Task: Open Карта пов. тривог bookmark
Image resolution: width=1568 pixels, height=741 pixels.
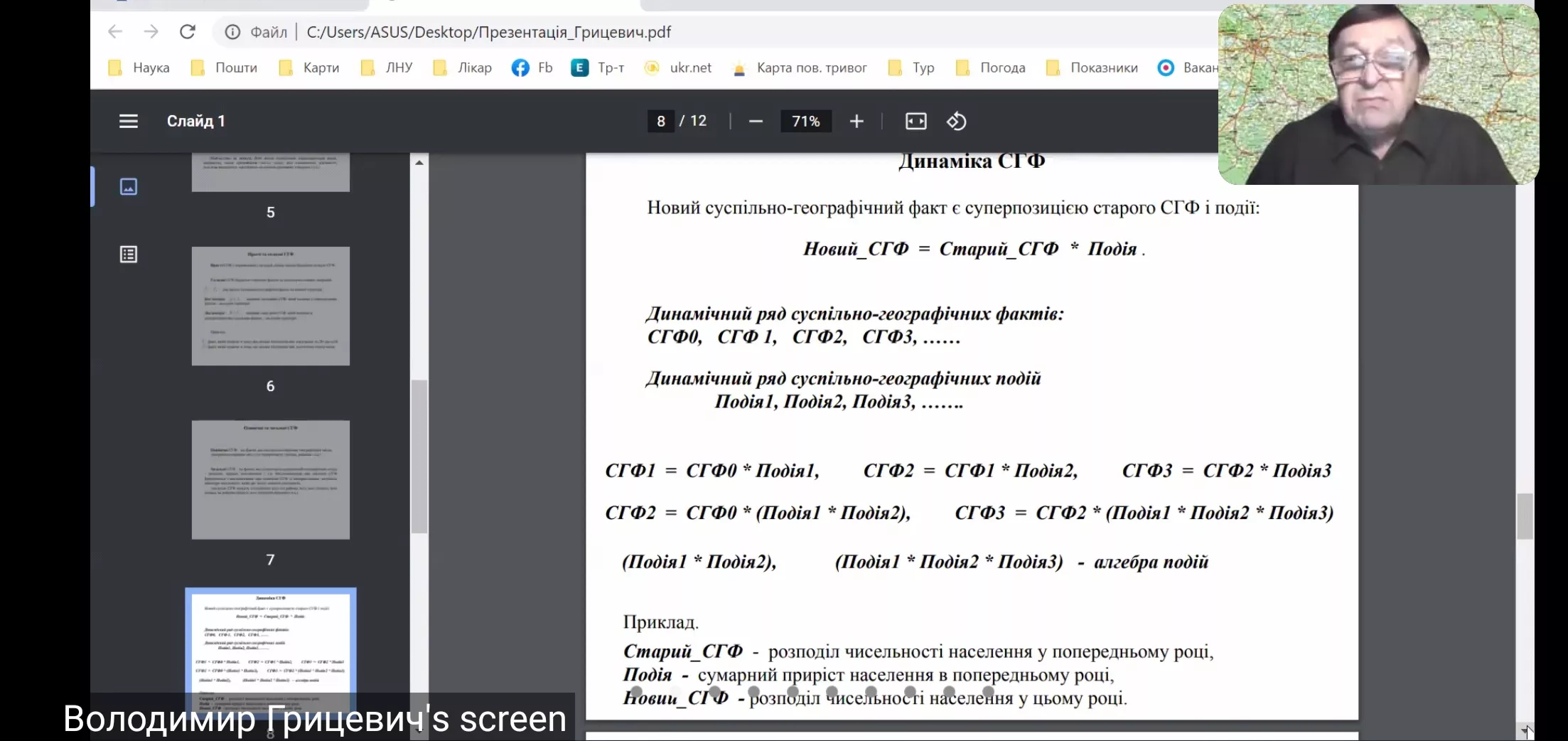Action: coord(800,68)
